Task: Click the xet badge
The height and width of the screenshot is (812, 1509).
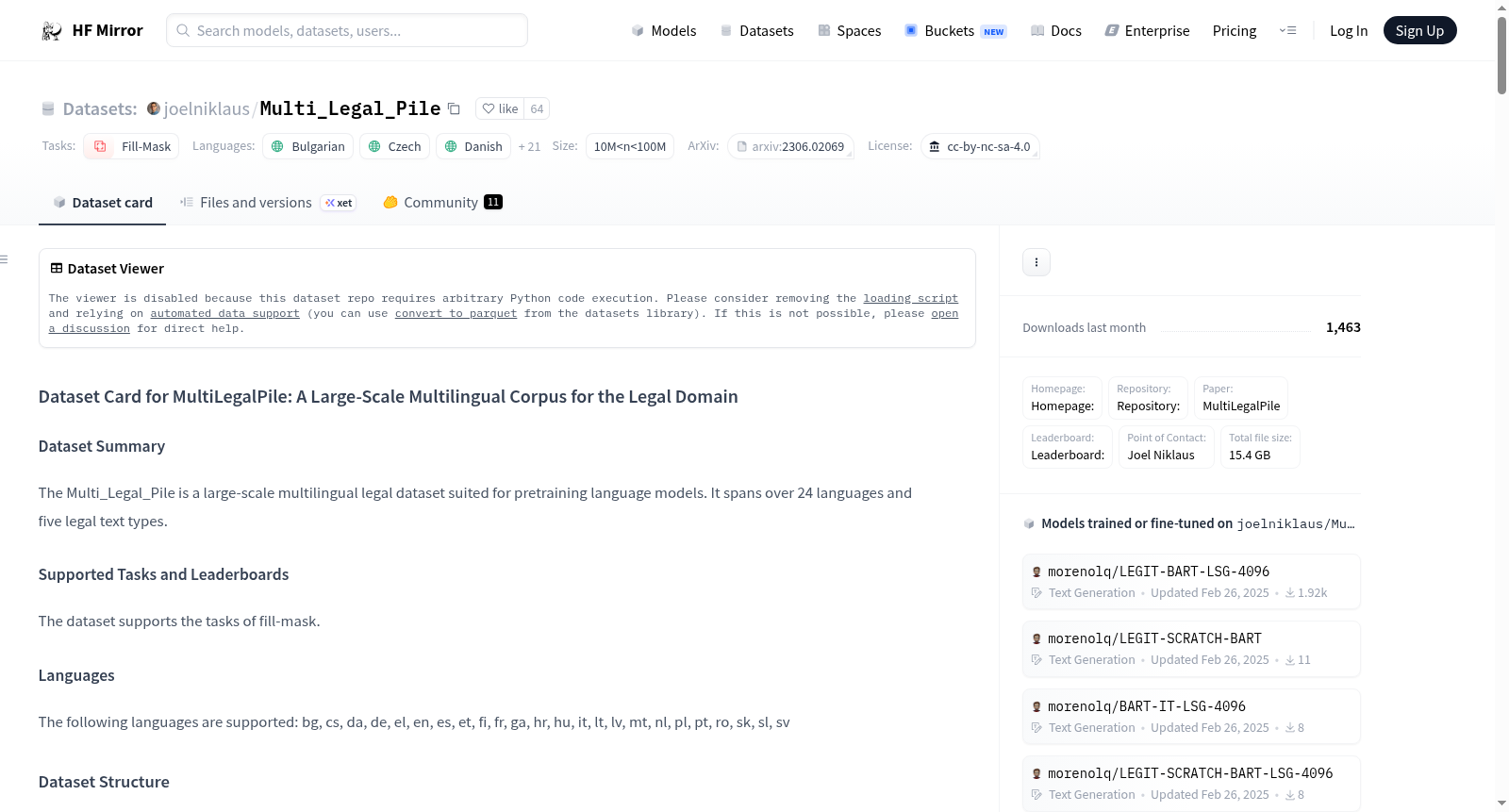Action: click(x=339, y=203)
